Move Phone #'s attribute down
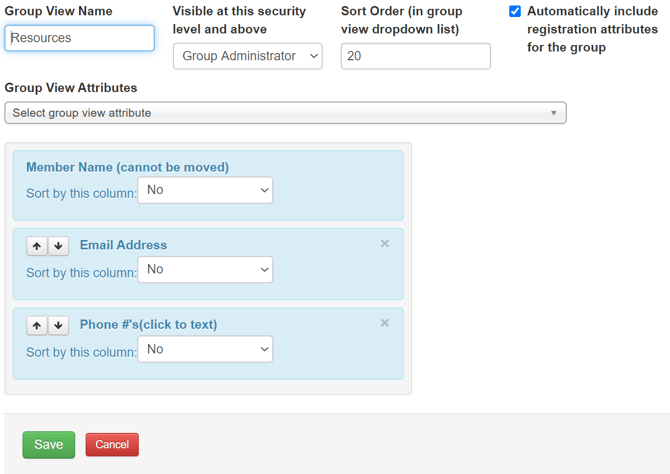This screenshot has height=474, width=670. tap(59, 326)
